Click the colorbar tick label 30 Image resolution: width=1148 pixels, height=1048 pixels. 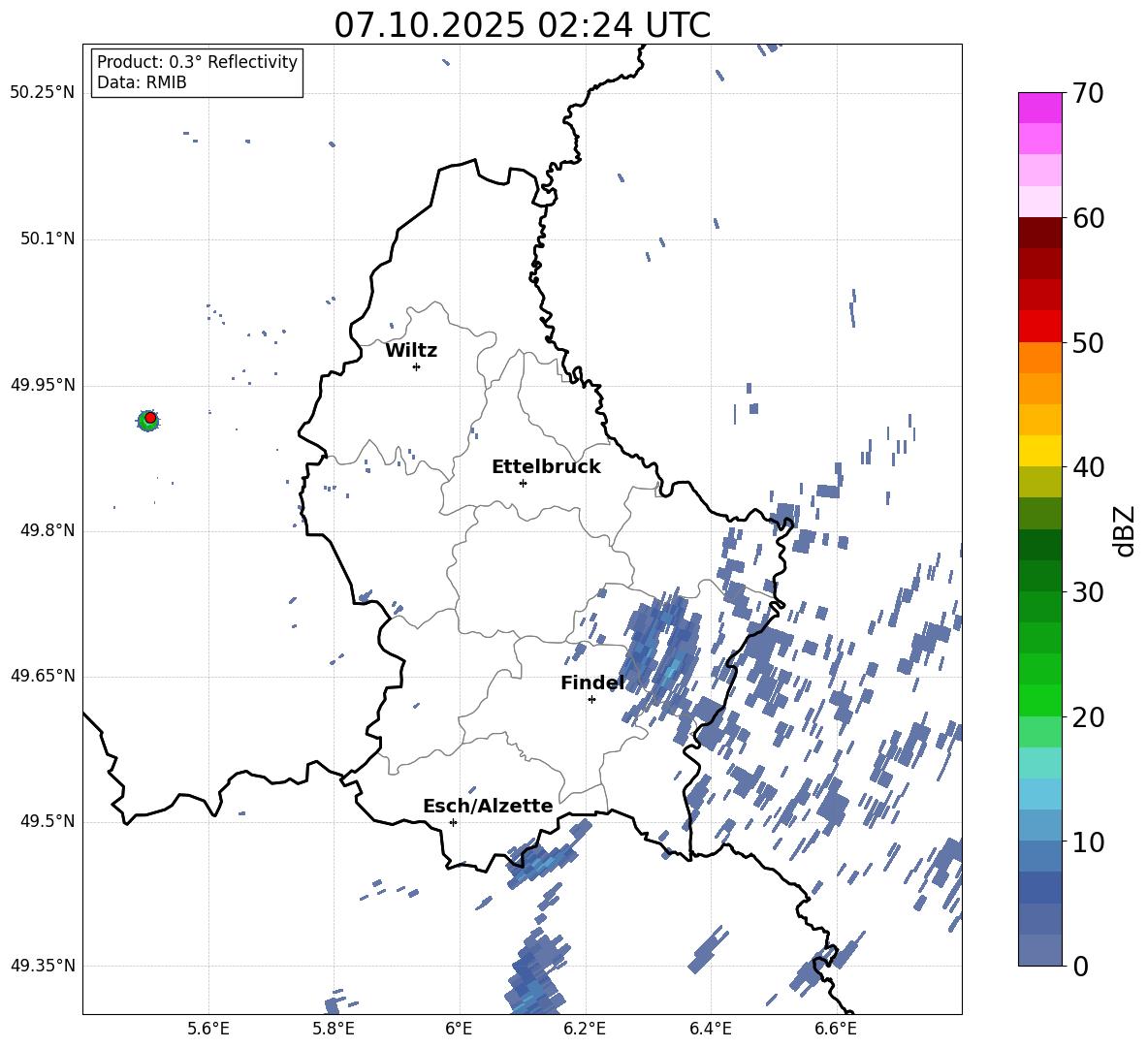(1088, 592)
